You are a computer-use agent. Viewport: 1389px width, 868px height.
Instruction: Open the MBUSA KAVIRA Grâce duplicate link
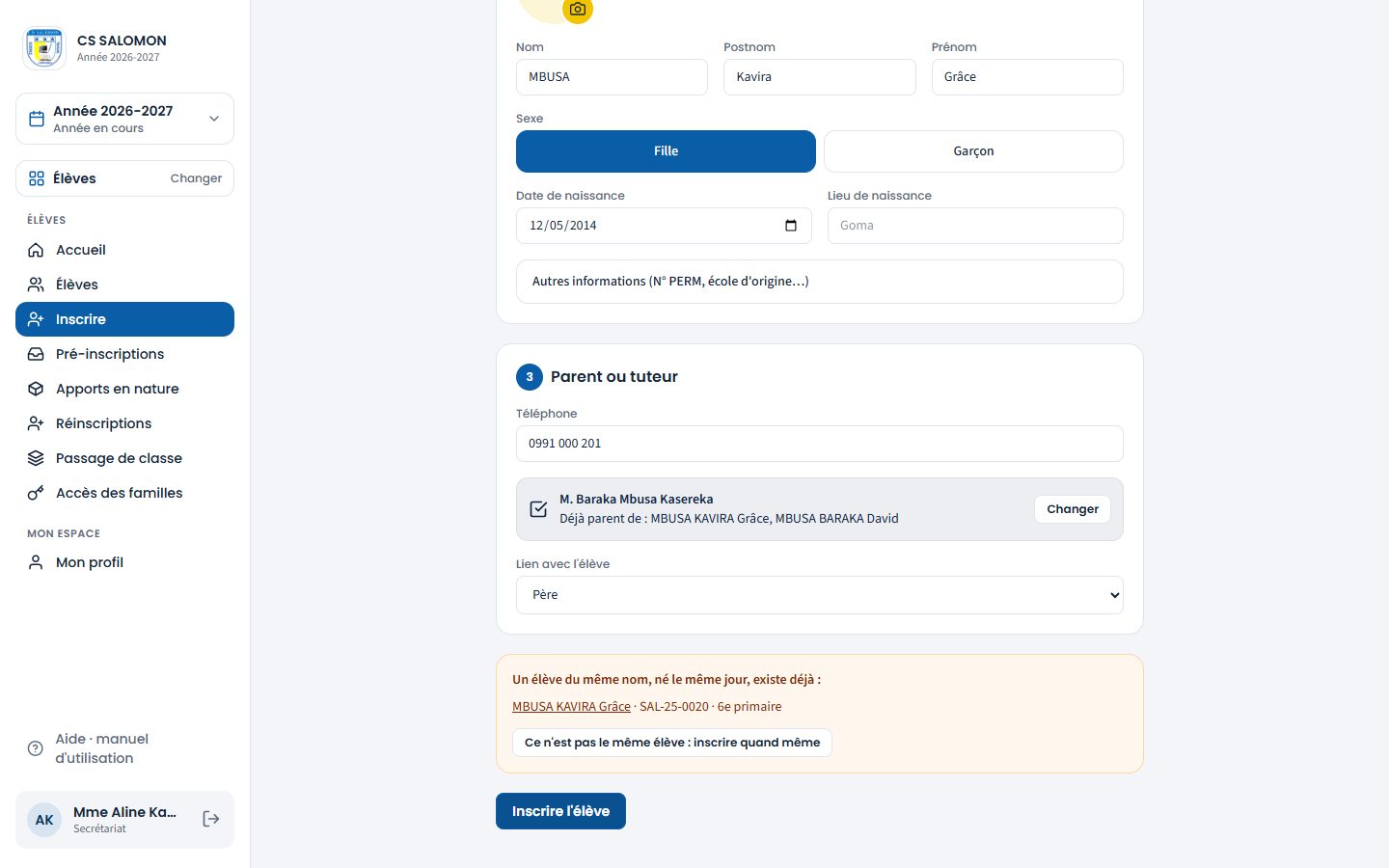tap(571, 707)
